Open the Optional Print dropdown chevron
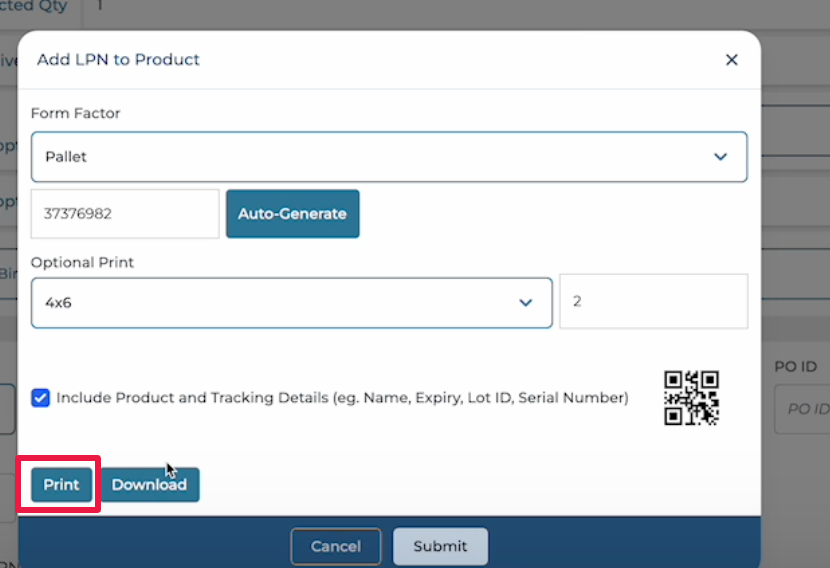The image size is (830, 568). click(525, 303)
